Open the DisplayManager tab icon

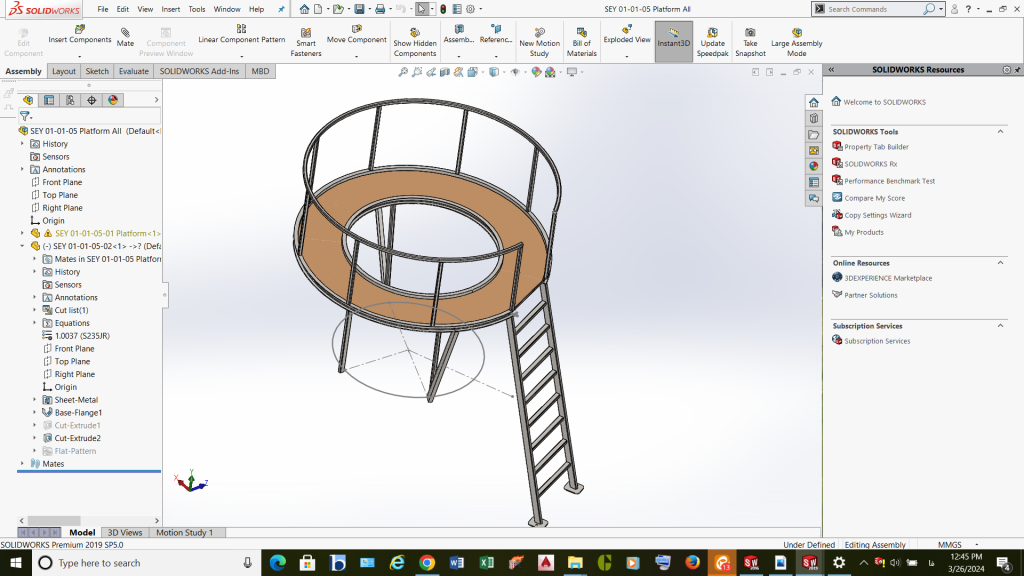click(113, 100)
